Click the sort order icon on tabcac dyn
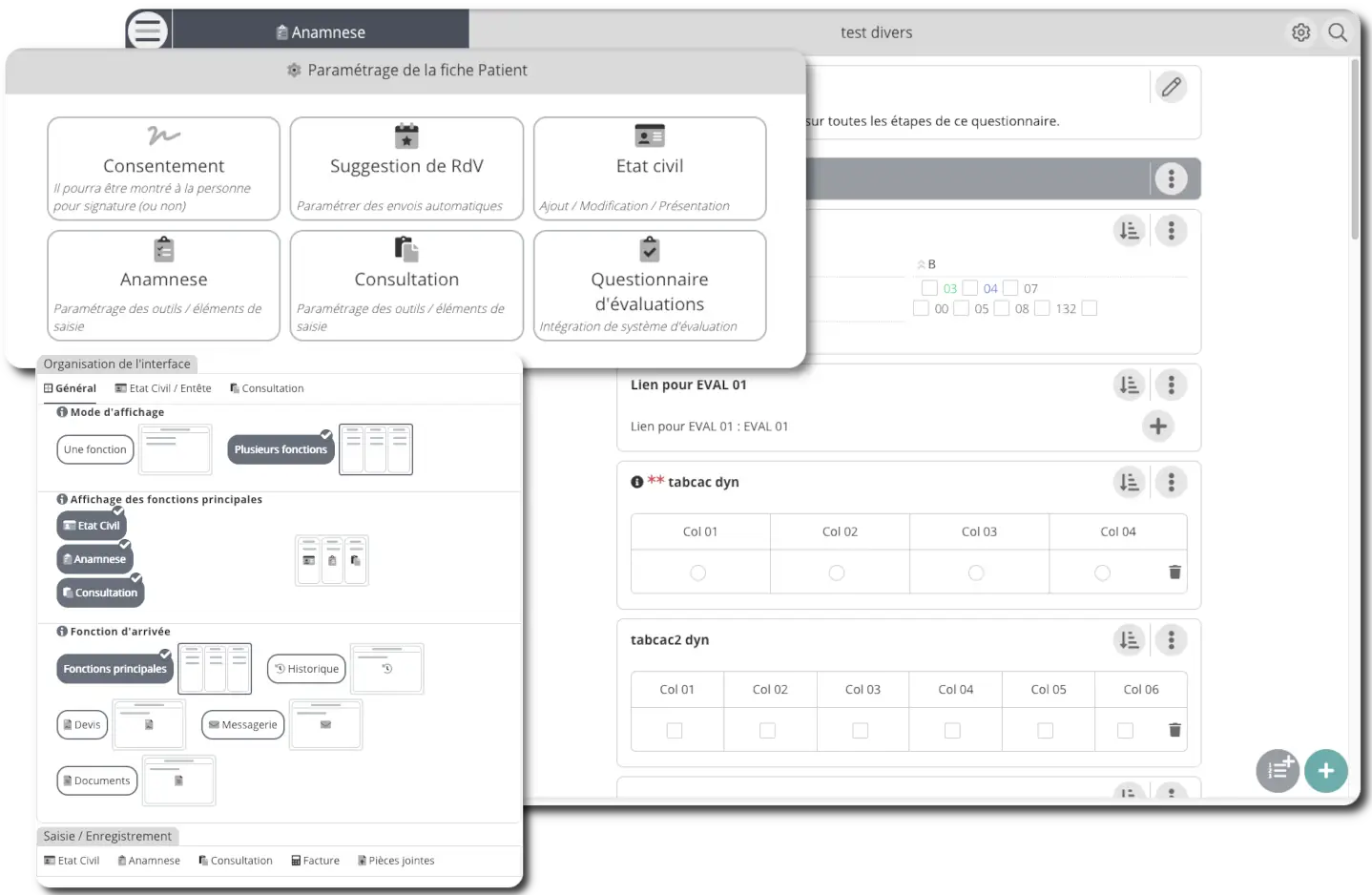The width and height of the screenshot is (1372, 895). point(1129,482)
